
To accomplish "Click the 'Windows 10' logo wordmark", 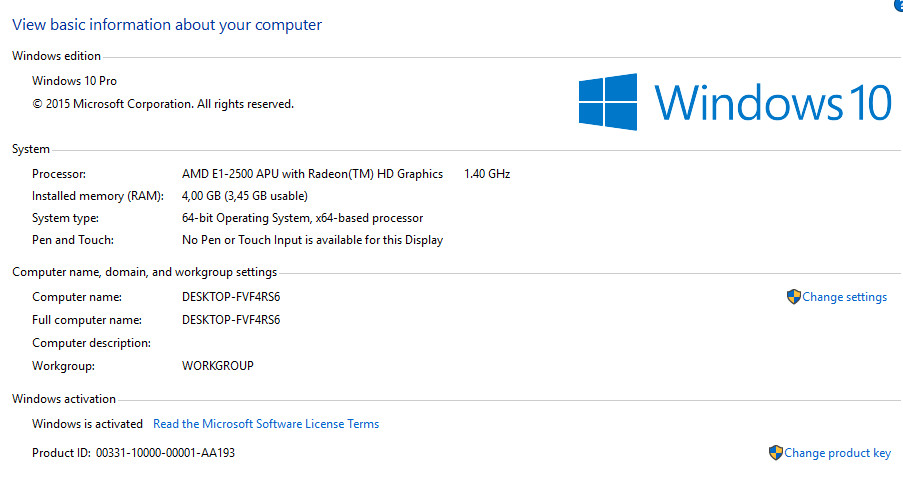I will click(773, 103).
